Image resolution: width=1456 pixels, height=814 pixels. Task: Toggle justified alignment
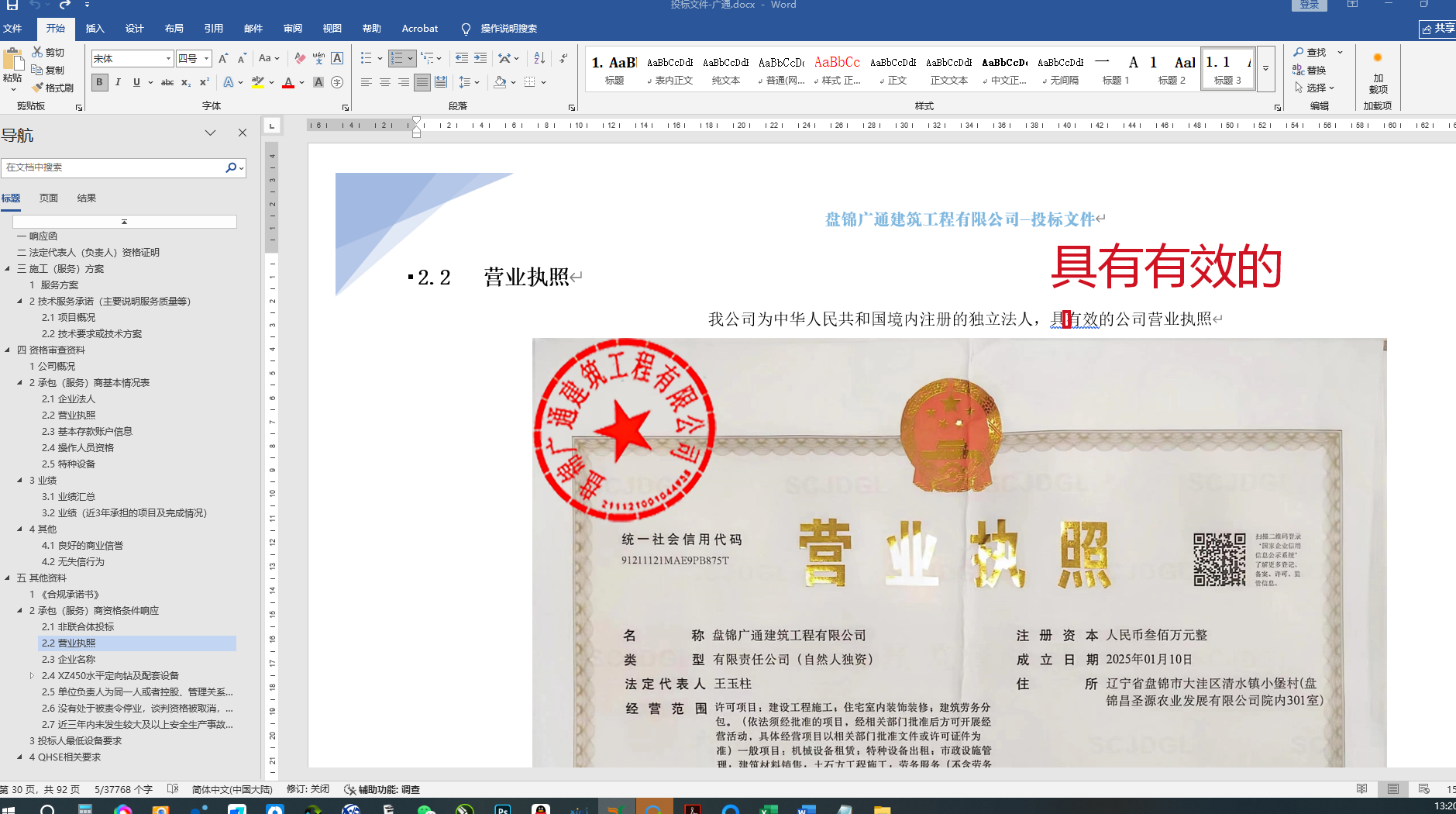pos(422,82)
